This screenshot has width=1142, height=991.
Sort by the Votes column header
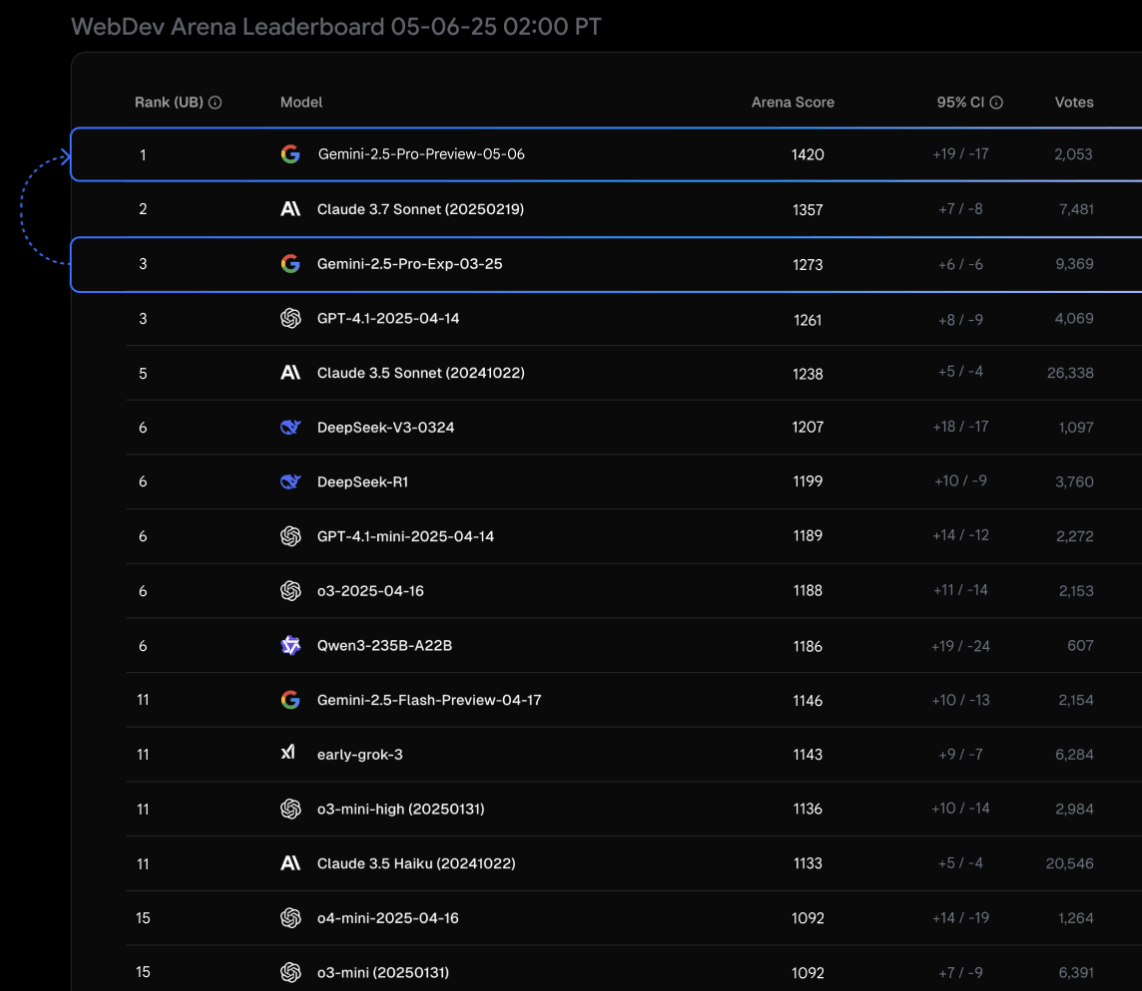[1074, 102]
